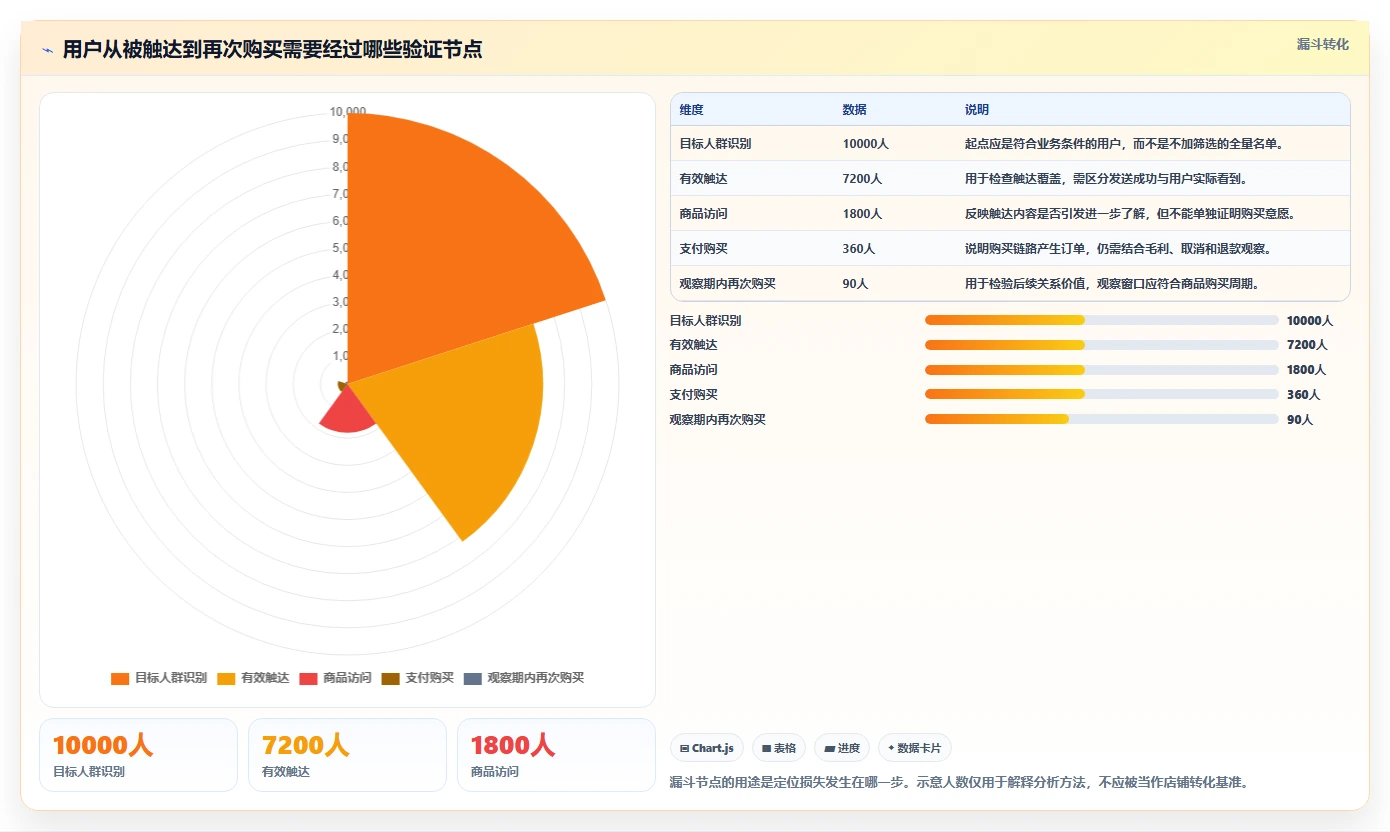Screen dimensions: 1390x832
Task: Toggle 有效触达 series in the chart legend
Action: point(253,678)
